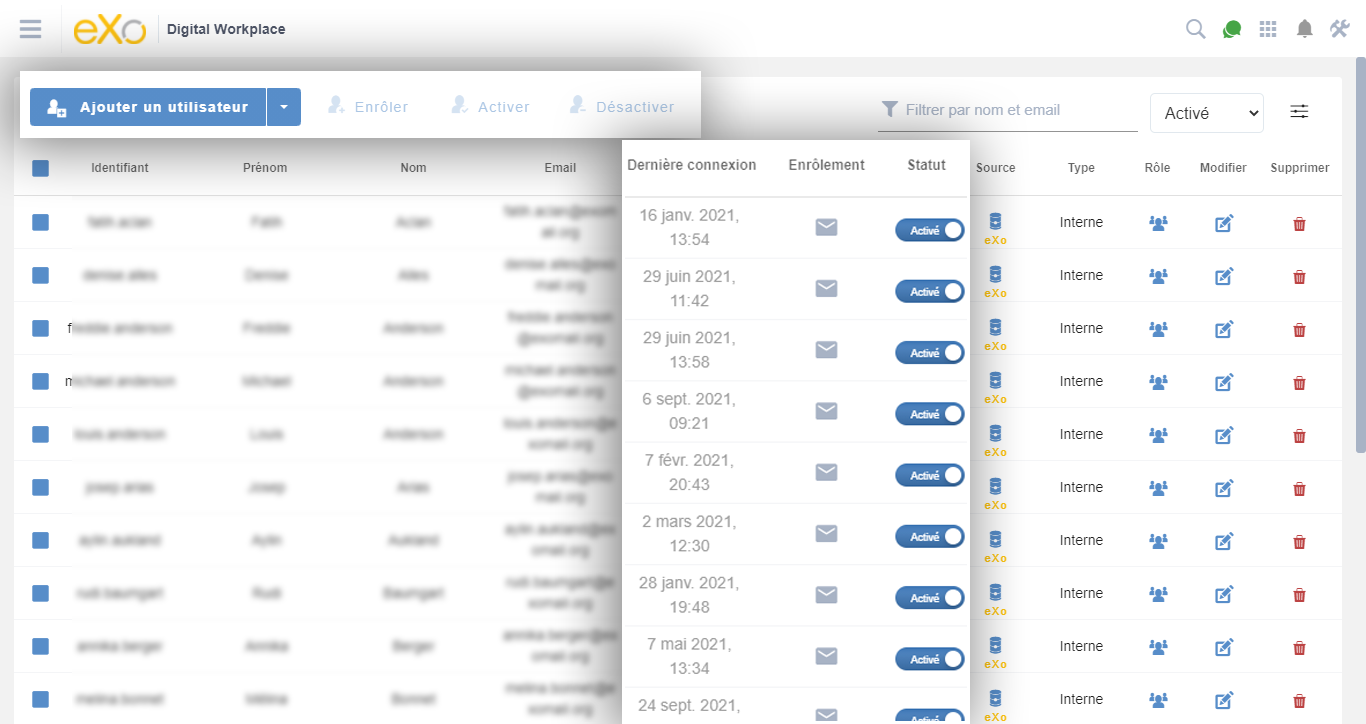This screenshot has width=1366, height=724.
Task: Open the Activé status filter dropdown
Action: tap(1207, 113)
